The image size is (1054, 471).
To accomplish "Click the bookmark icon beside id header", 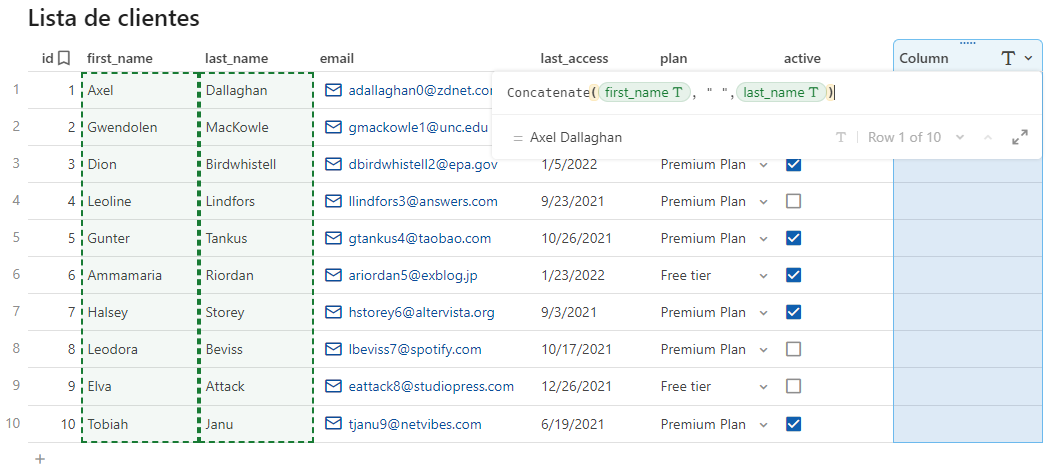I will (64, 58).
